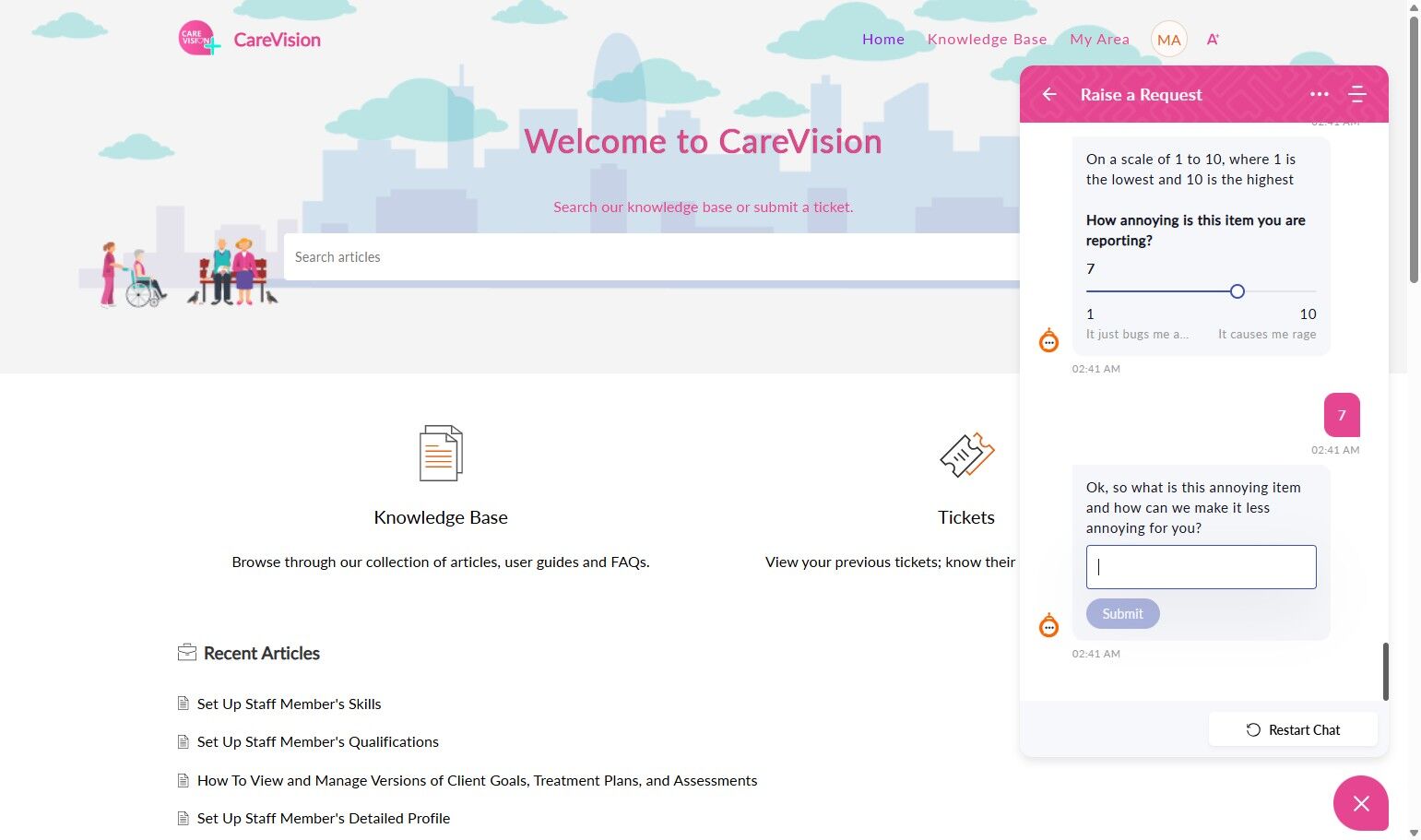Go back using the chat back arrow
1421x840 pixels.
tap(1049, 94)
